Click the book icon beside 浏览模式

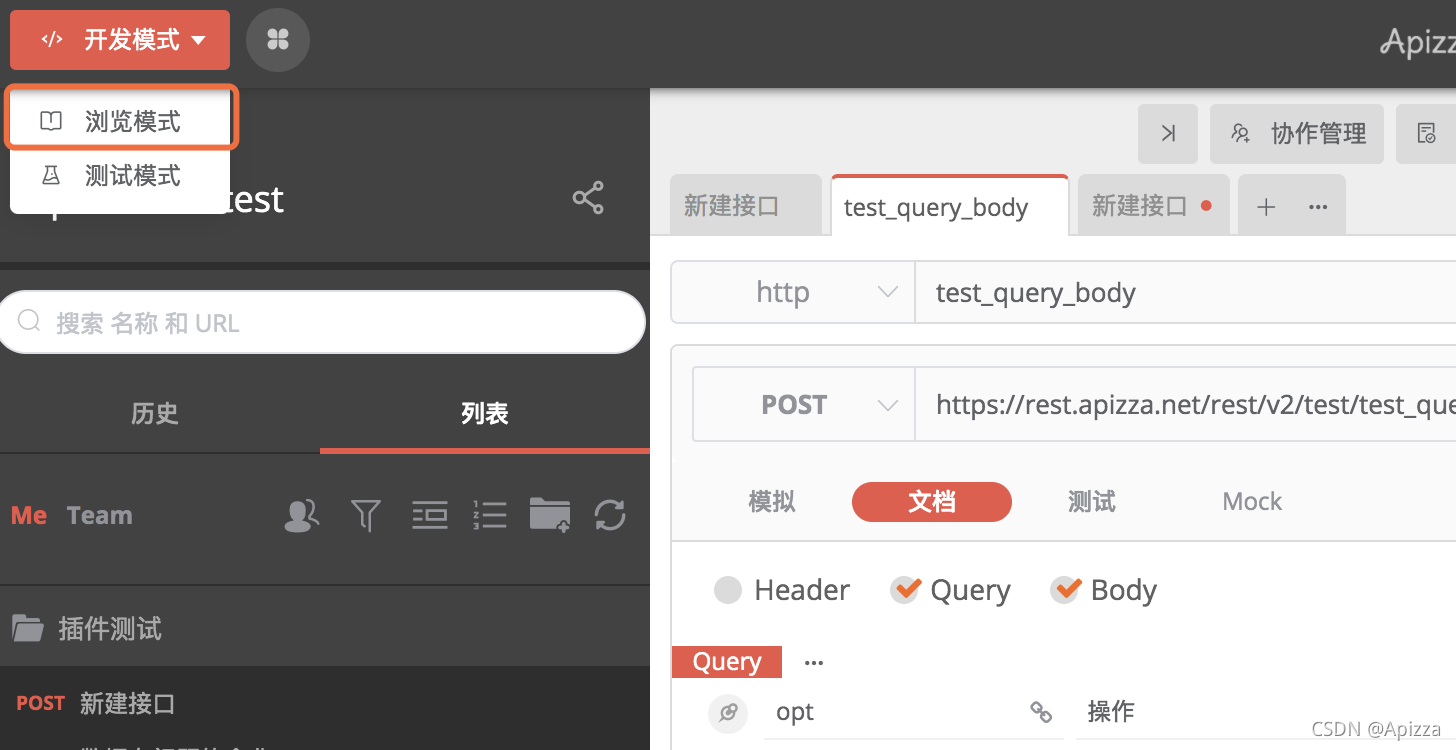click(x=51, y=122)
